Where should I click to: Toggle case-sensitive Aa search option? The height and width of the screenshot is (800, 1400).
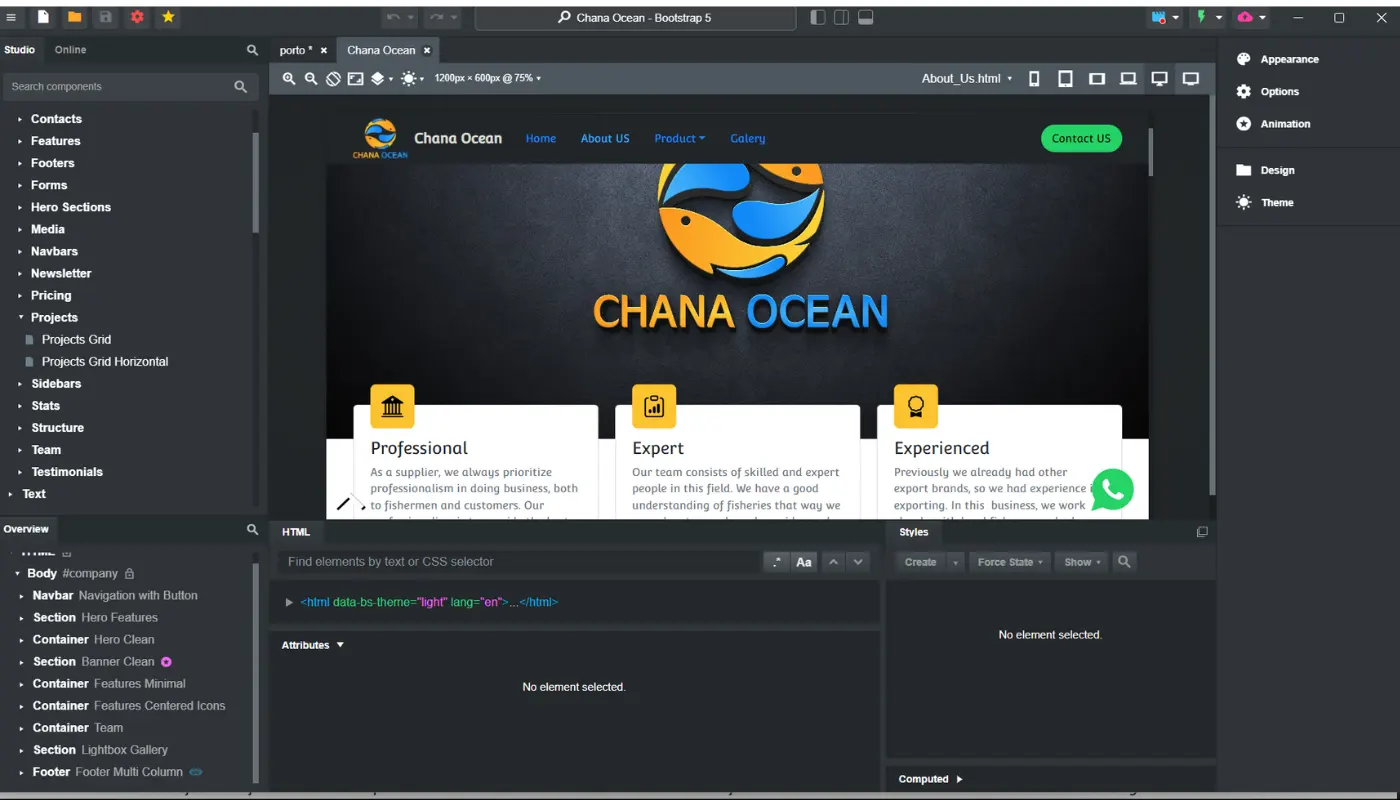803,562
